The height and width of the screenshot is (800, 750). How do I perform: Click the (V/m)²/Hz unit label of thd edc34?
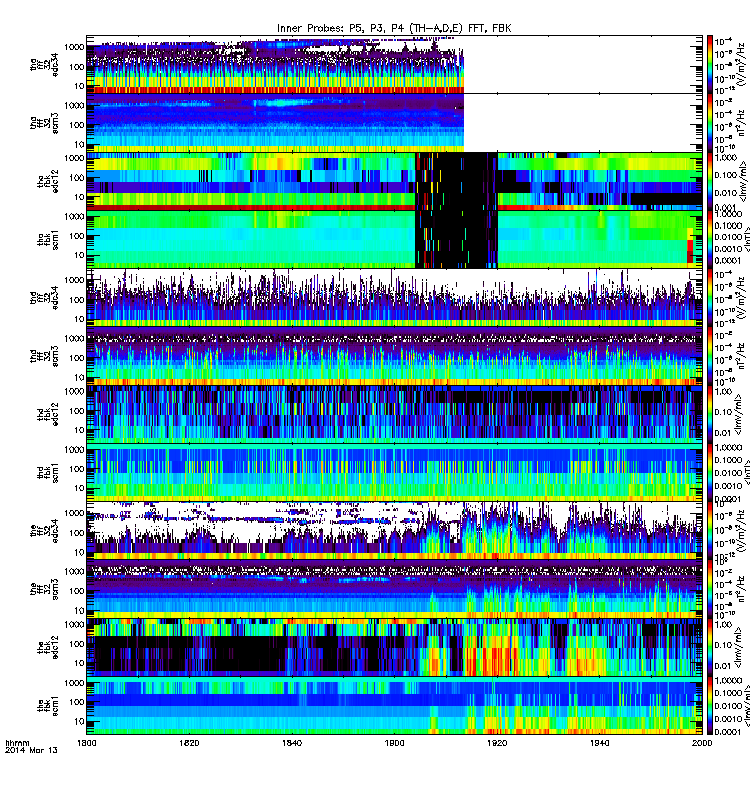pos(743,297)
